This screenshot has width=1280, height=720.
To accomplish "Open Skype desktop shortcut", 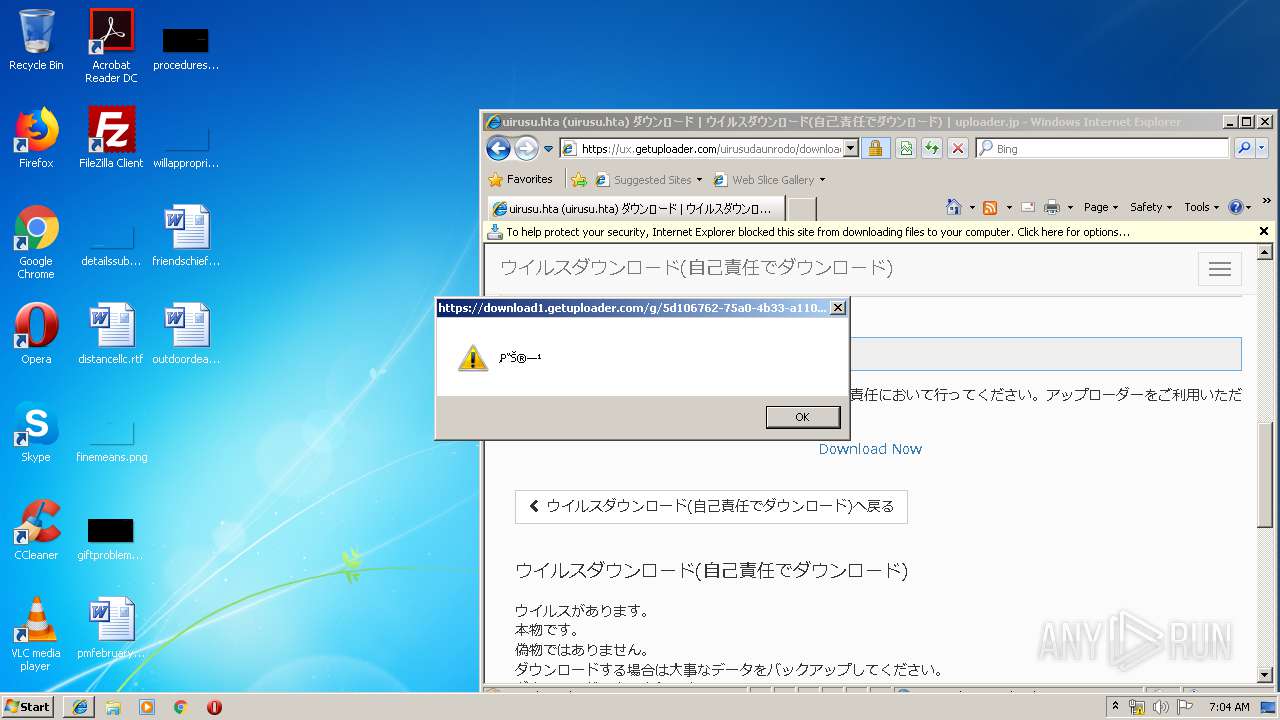I will pyautogui.click(x=36, y=432).
